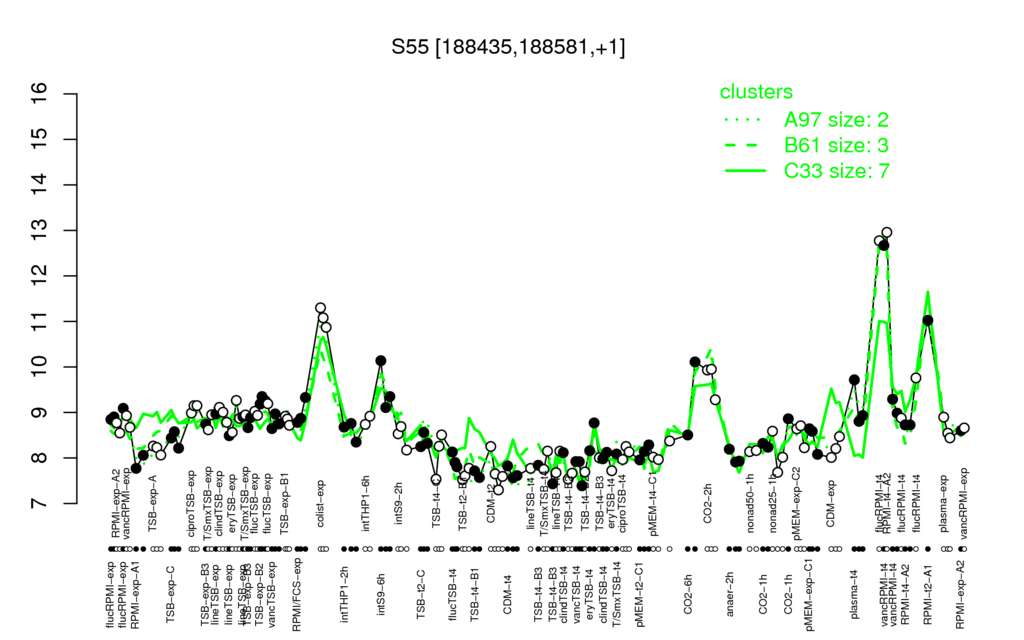1024x640 pixels.
Task: Click the intTHP1-2h bottom axis label
Action: pyautogui.click(x=345, y=594)
